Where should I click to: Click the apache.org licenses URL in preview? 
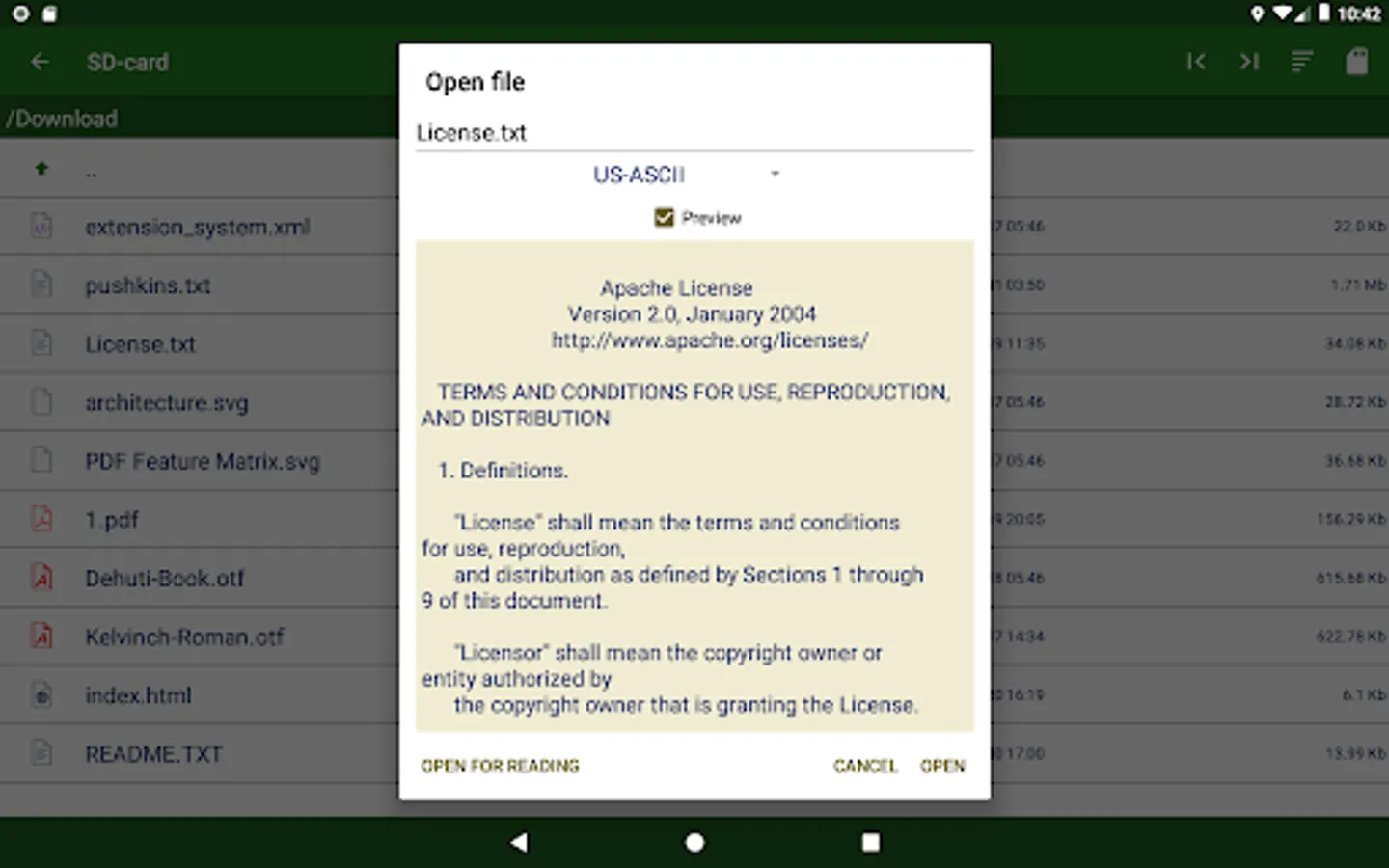point(709,340)
